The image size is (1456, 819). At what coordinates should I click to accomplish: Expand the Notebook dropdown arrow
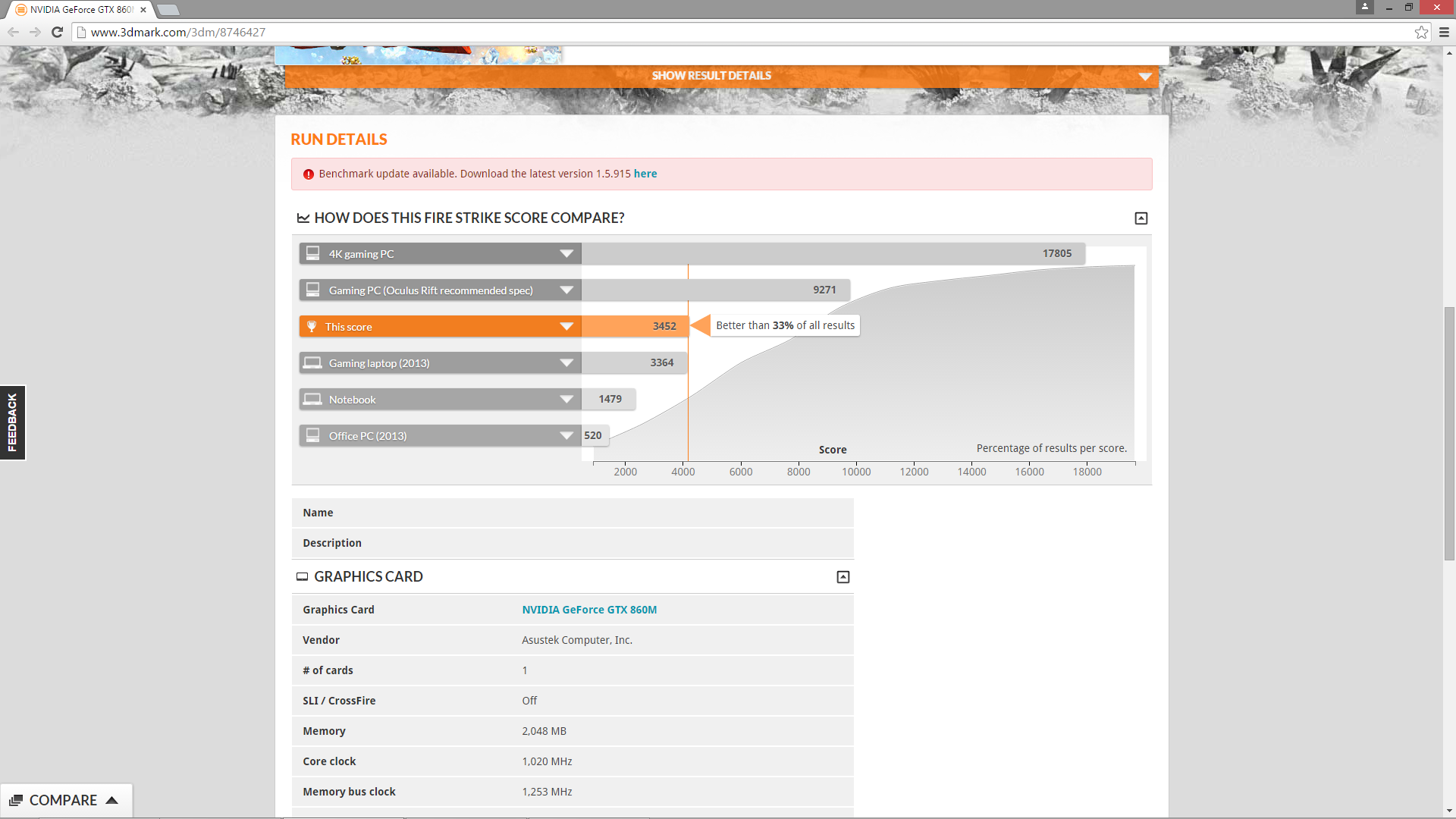566,399
